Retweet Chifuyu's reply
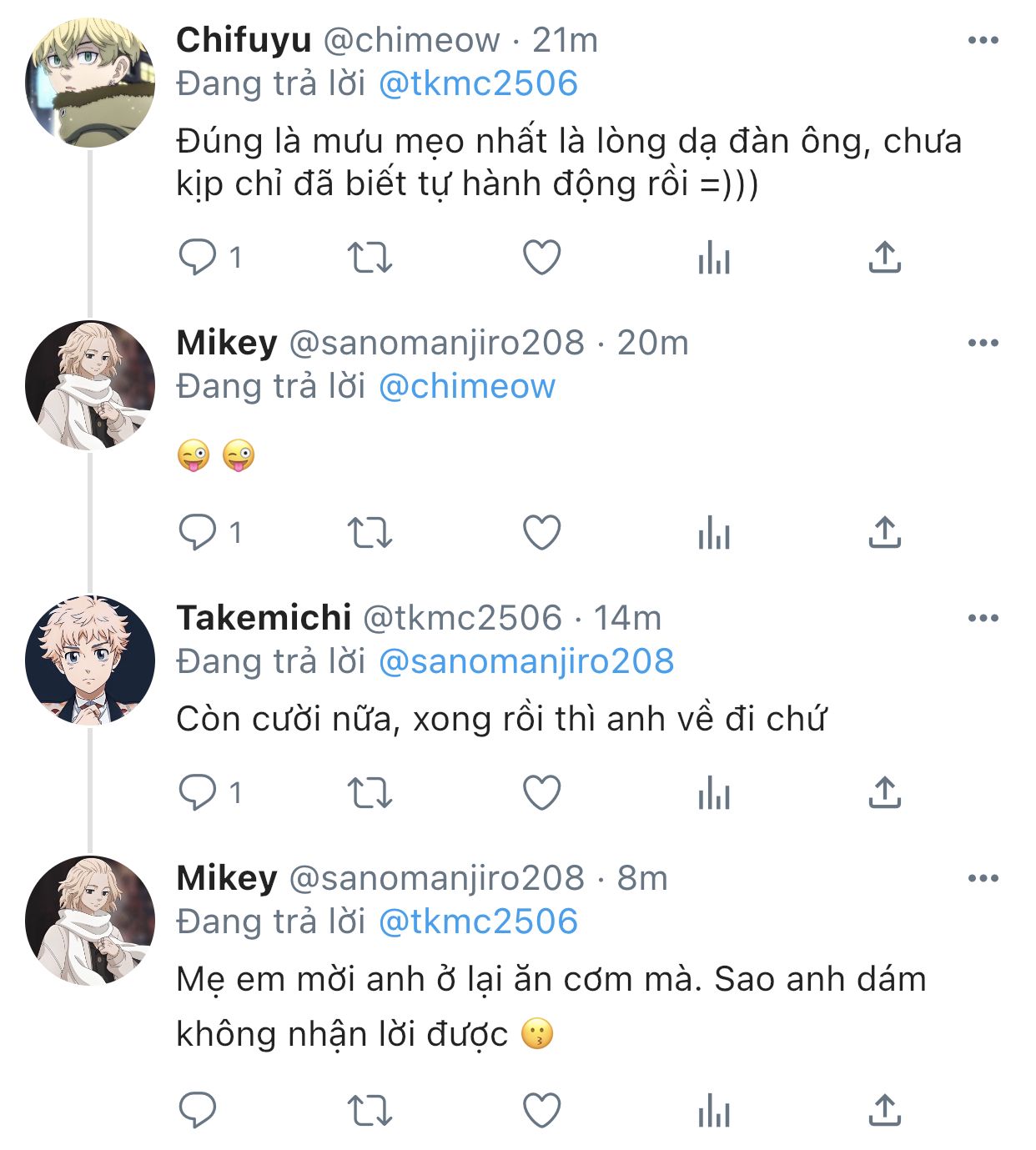1036x1150 pixels. [369, 257]
